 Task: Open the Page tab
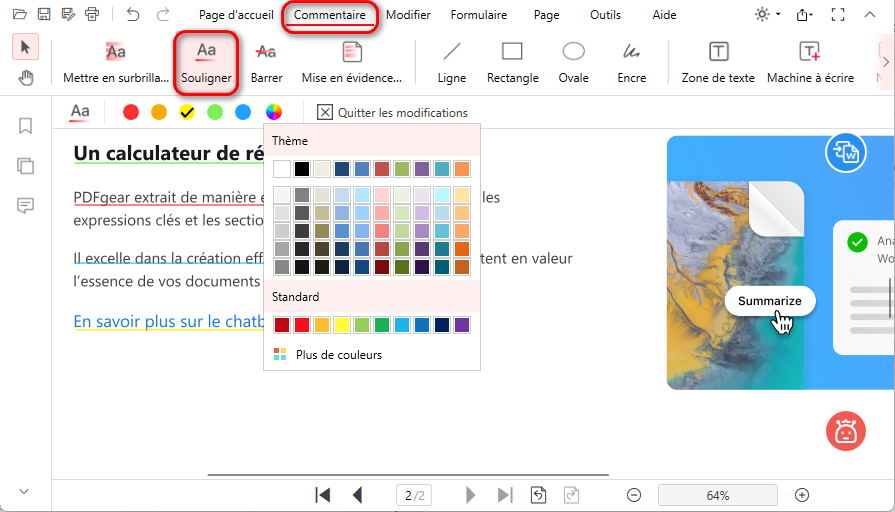pyautogui.click(x=546, y=15)
